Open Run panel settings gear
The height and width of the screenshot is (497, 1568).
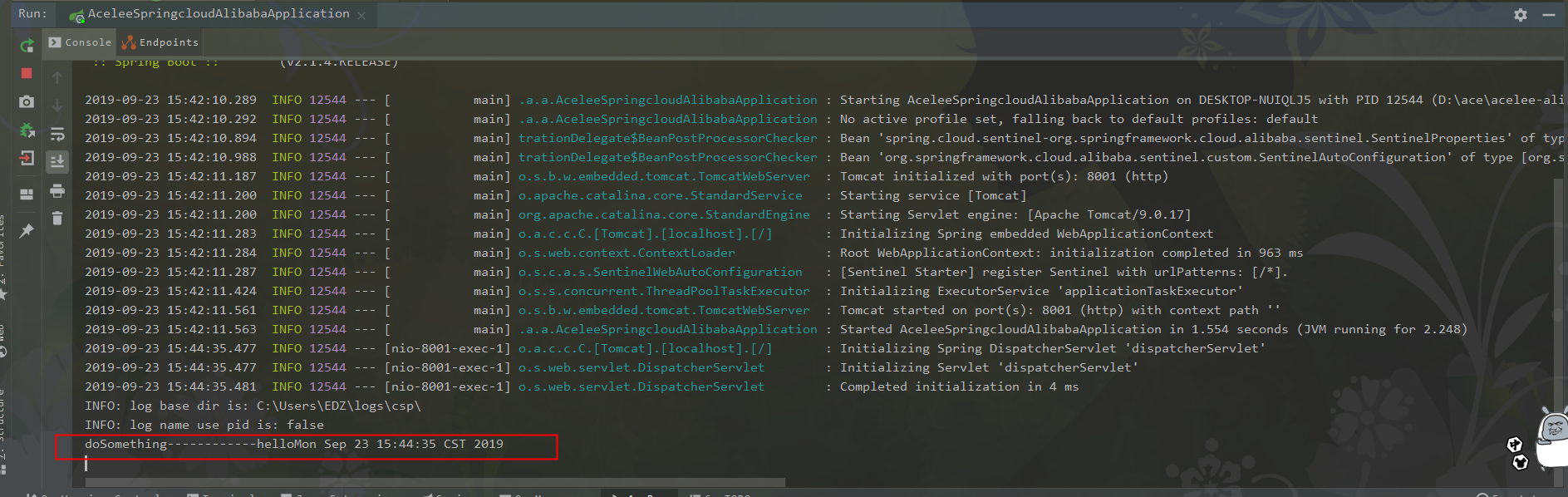(1521, 14)
